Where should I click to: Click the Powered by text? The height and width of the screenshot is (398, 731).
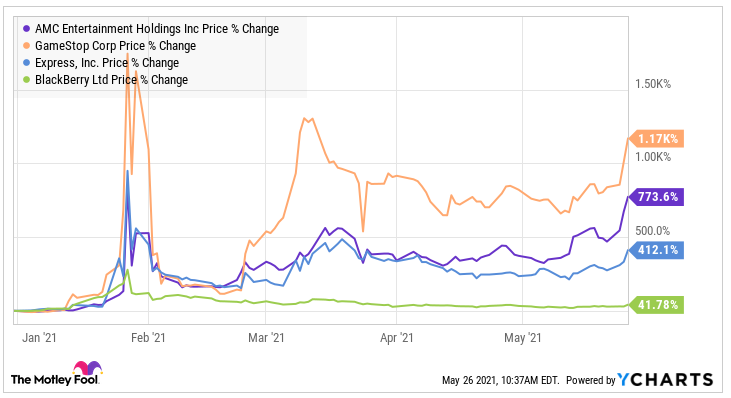point(591,380)
